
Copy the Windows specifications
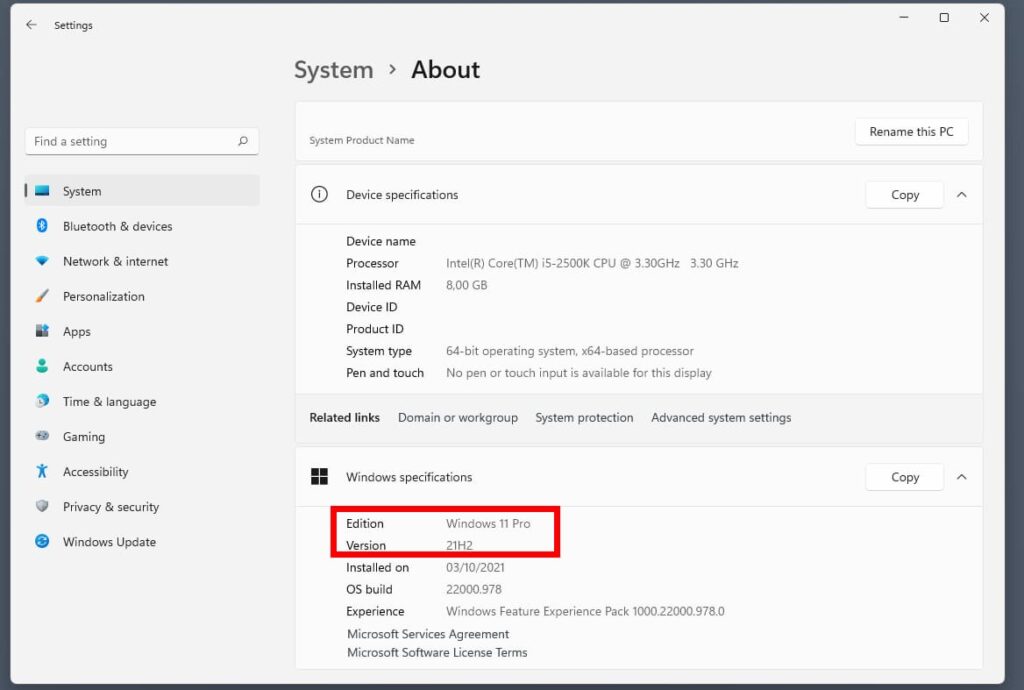click(x=904, y=477)
